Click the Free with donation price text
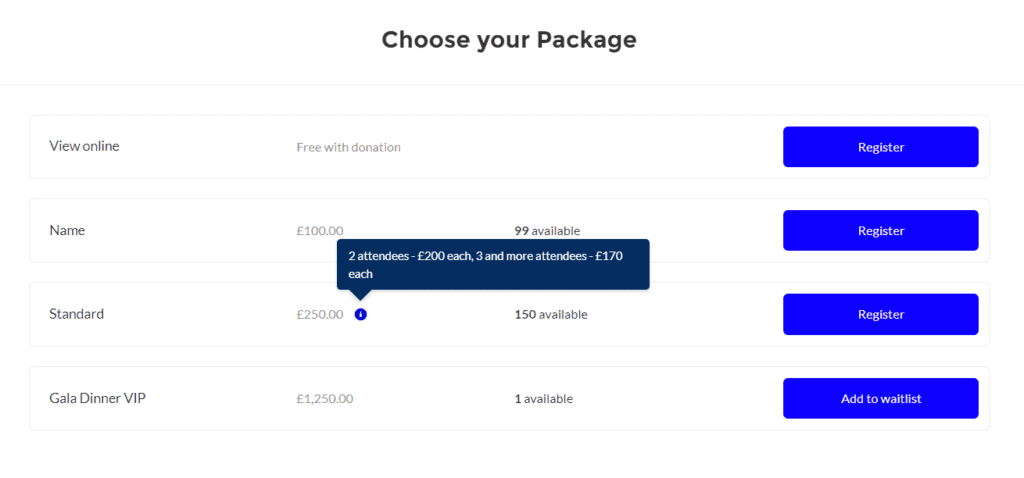Viewport: 1024px width, 478px height. coord(349,148)
